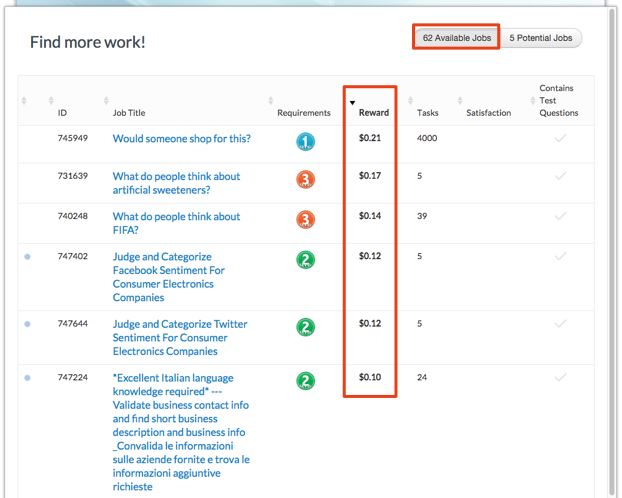Click level 2 badge for job 747644

305,327
